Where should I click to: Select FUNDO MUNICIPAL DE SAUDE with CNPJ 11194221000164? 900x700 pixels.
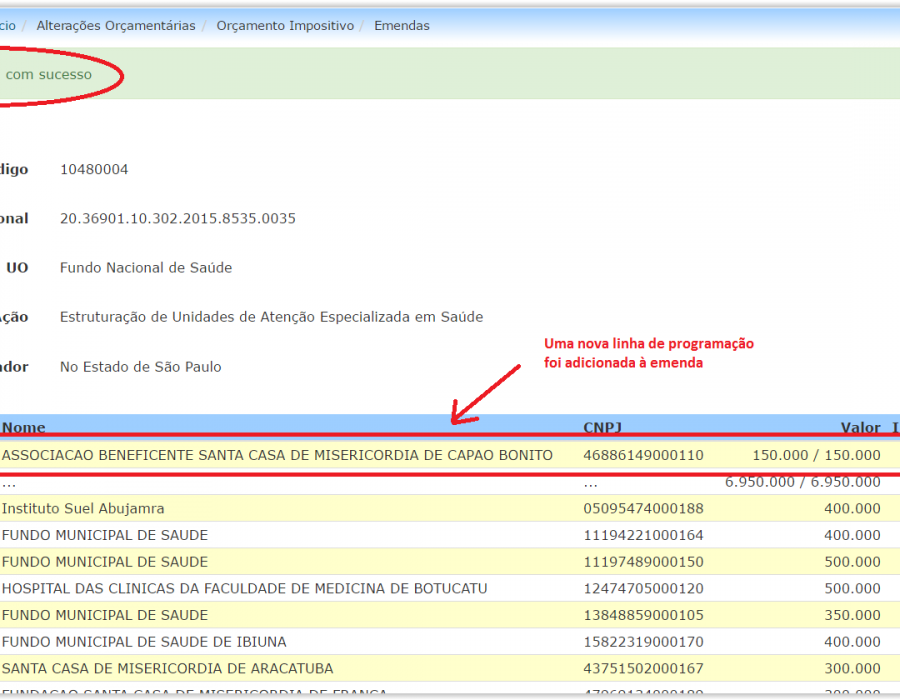coord(105,535)
